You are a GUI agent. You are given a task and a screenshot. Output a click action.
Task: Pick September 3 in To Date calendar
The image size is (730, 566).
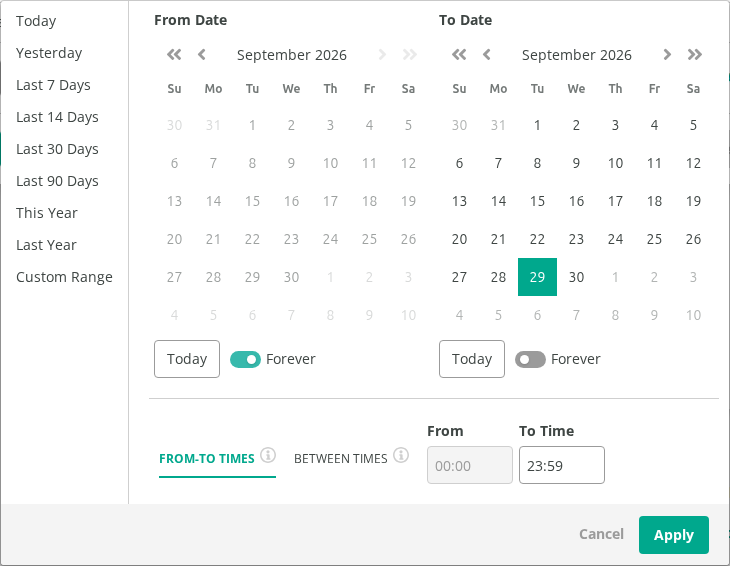tap(615, 125)
